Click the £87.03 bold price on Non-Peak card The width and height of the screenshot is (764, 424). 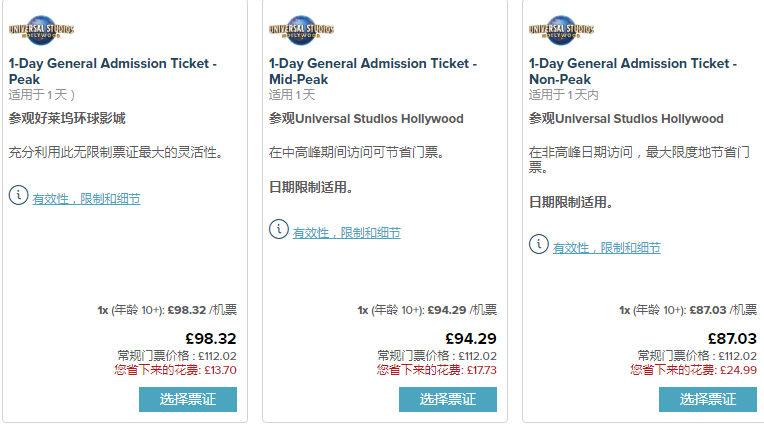point(732,338)
